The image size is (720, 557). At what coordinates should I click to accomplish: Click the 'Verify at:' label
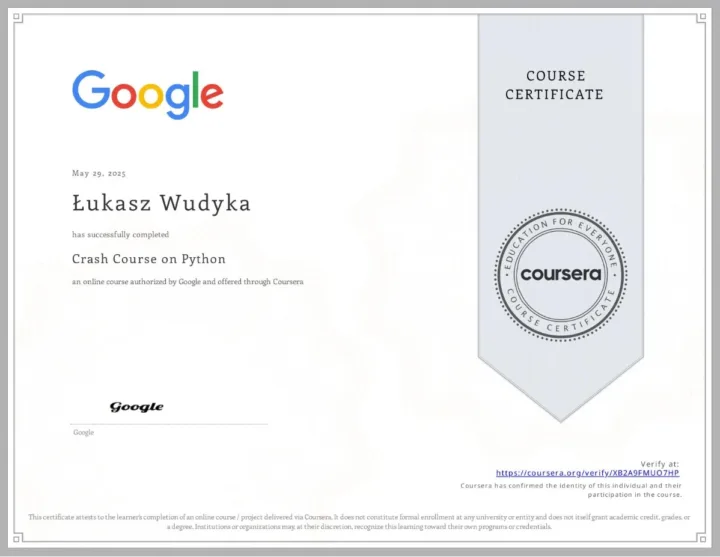659,464
